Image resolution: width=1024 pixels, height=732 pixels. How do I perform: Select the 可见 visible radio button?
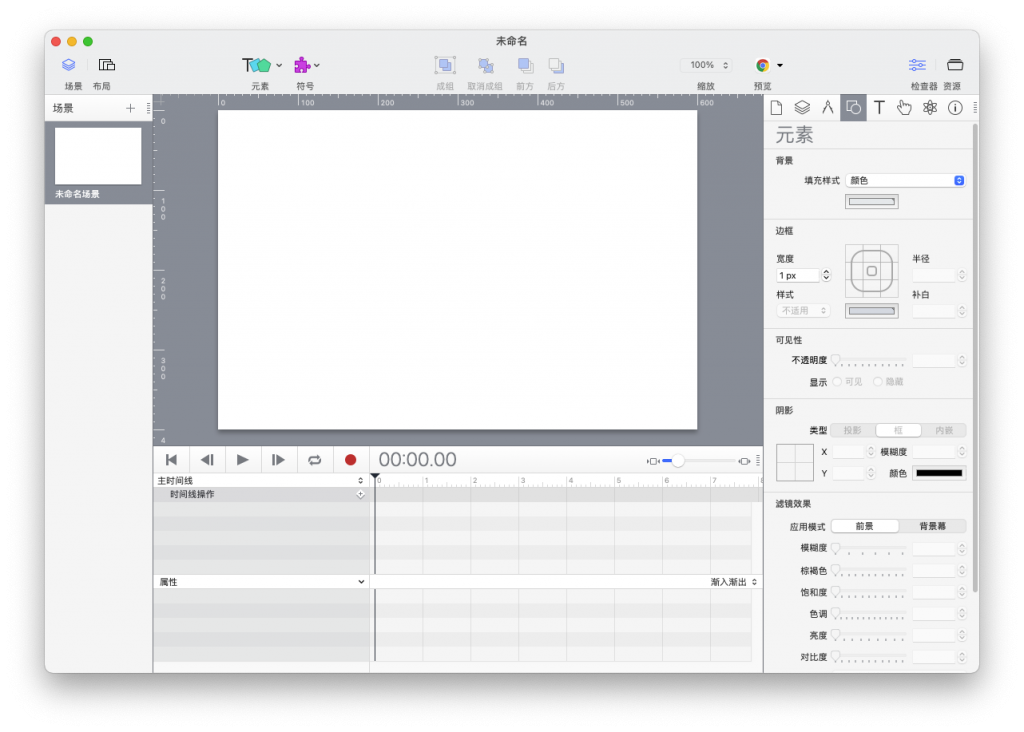pos(837,382)
